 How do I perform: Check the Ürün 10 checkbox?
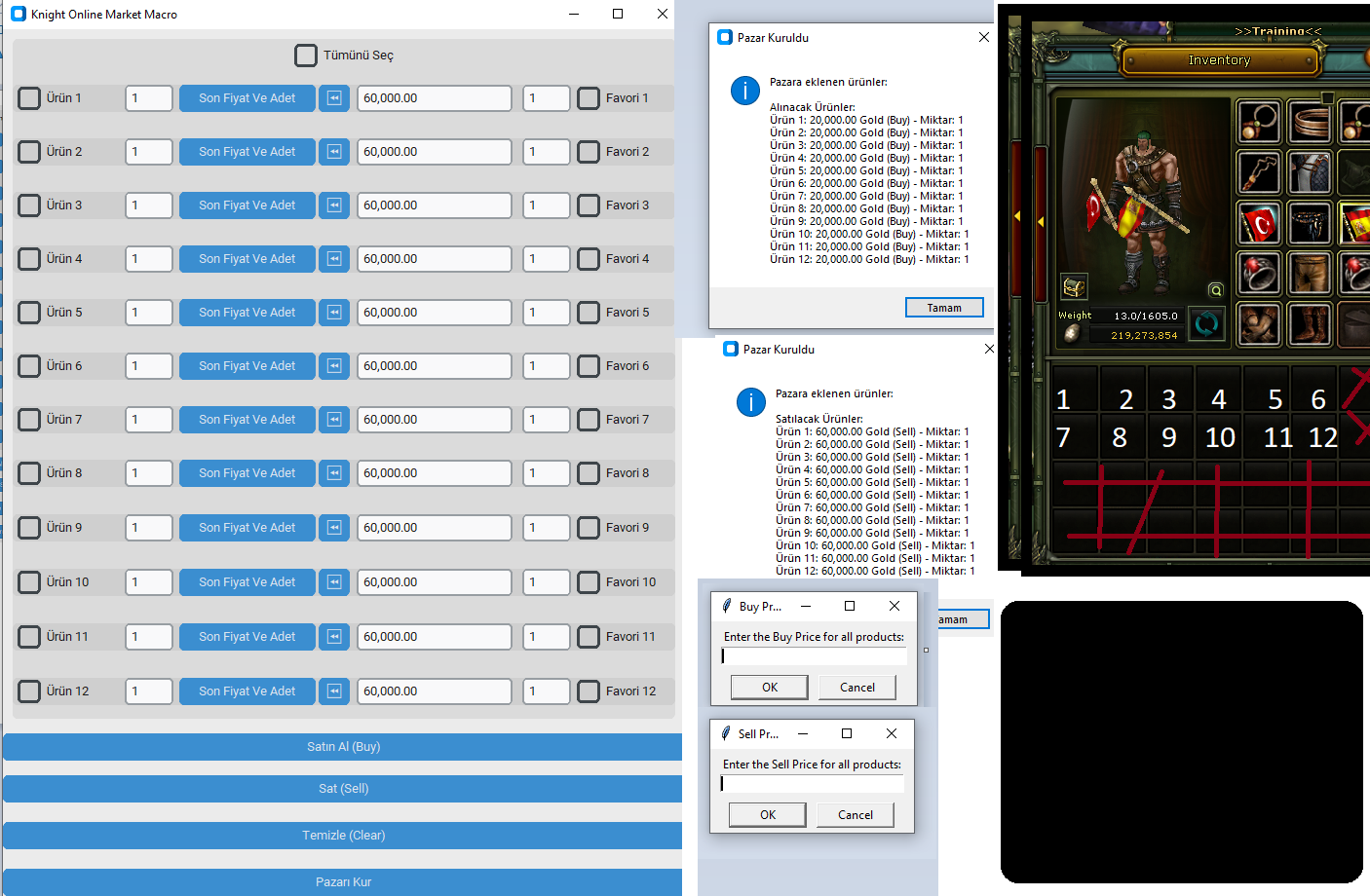coord(29,582)
